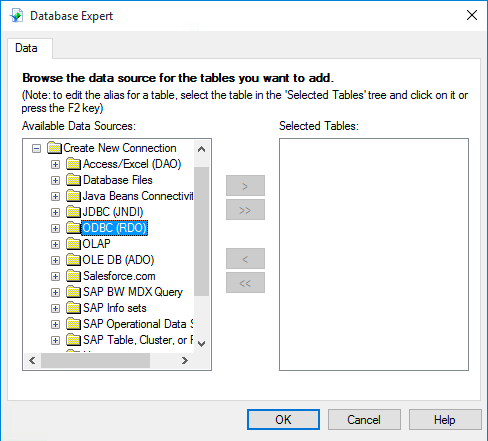Expand the SAP Operational Data node

[55, 324]
